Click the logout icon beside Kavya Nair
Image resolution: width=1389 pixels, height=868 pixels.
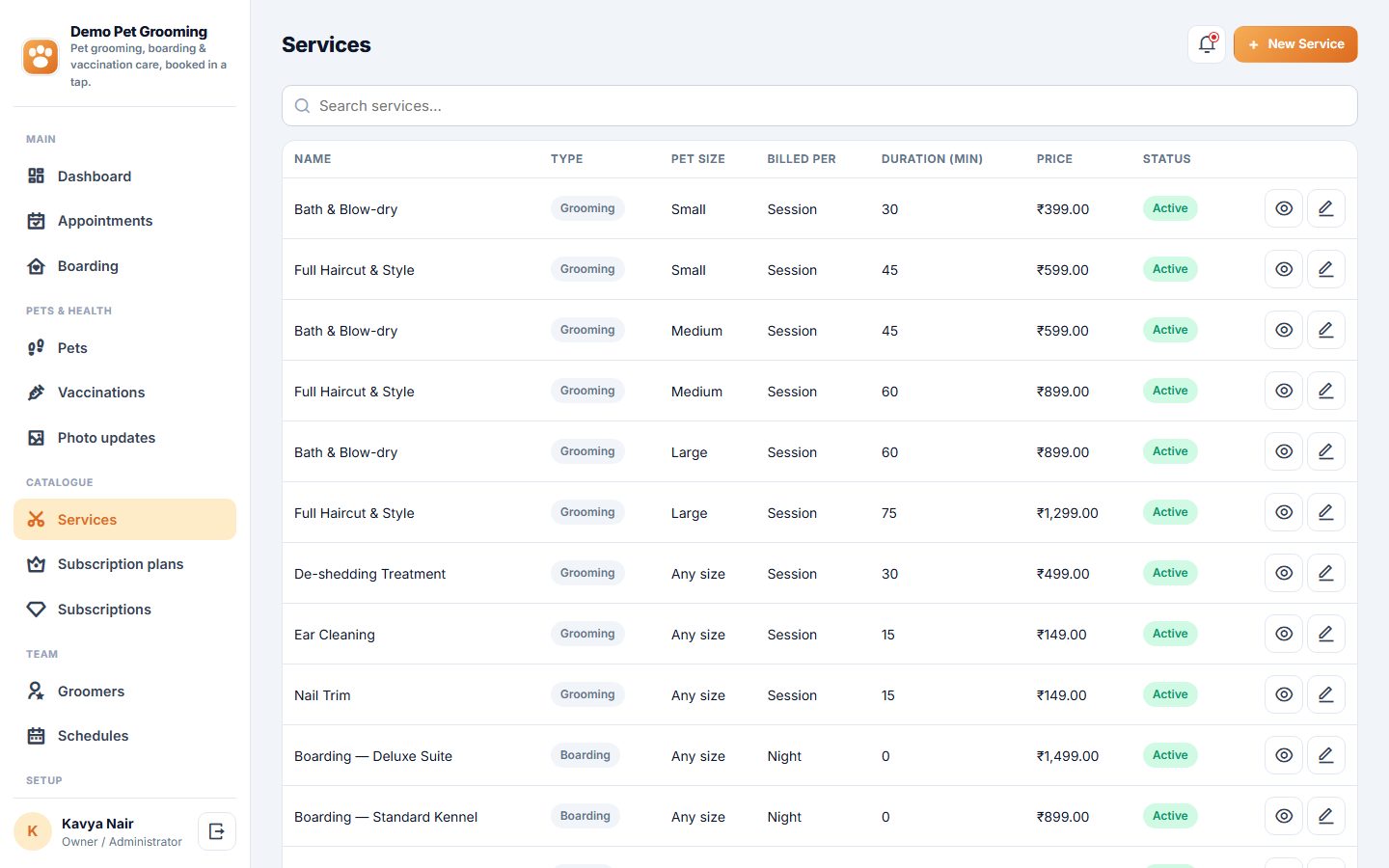[x=217, y=831]
